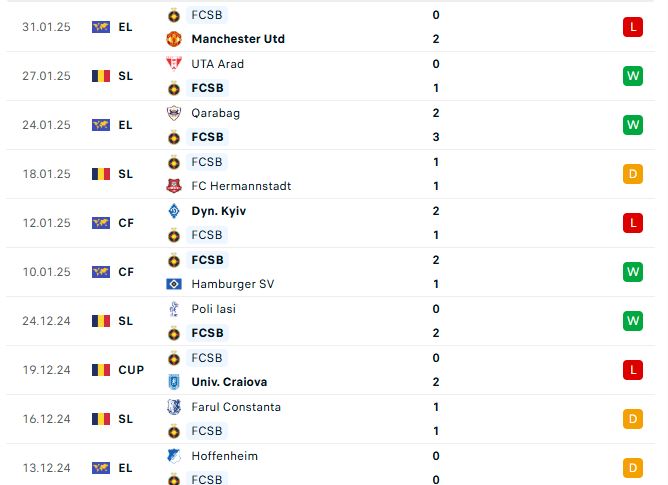Image resolution: width=668 pixels, height=485 pixels.
Task: Open the Manchester Utd team link
Action: (238, 39)
